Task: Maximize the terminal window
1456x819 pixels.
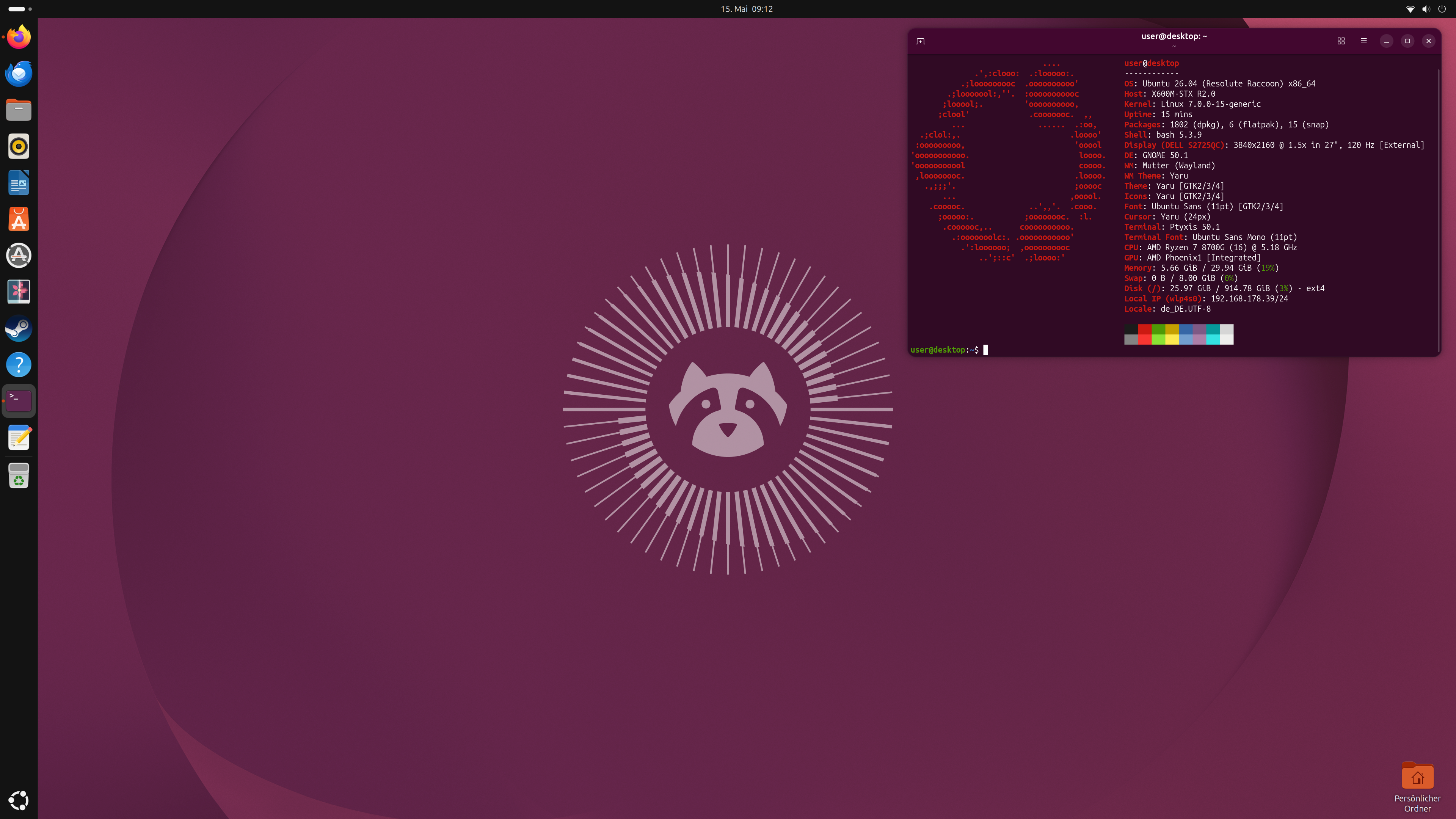Action: click(x=1407, y=41)
